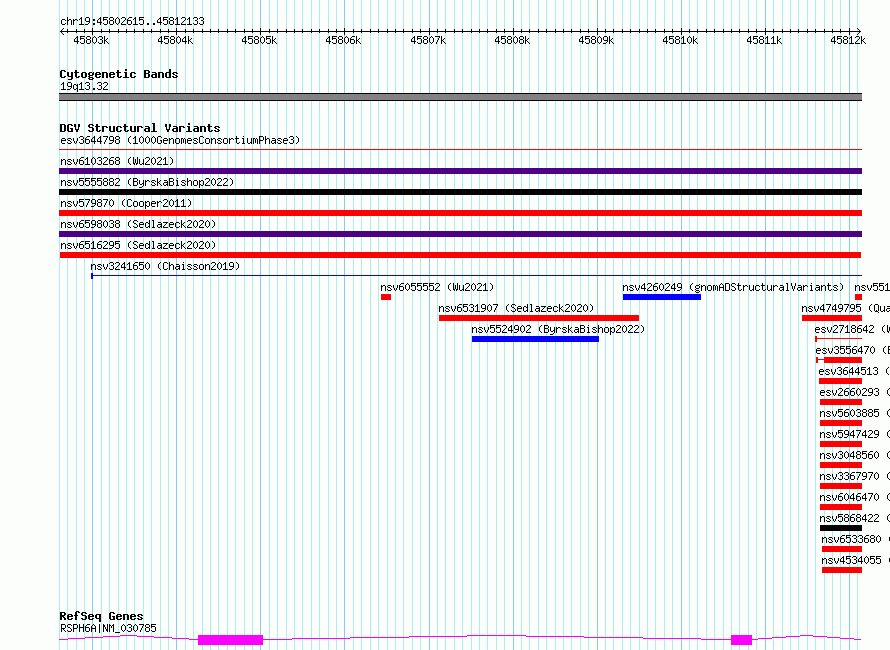
Task: Click the Cytogenetic Bands track heading
Action: (x=119, y=74)
